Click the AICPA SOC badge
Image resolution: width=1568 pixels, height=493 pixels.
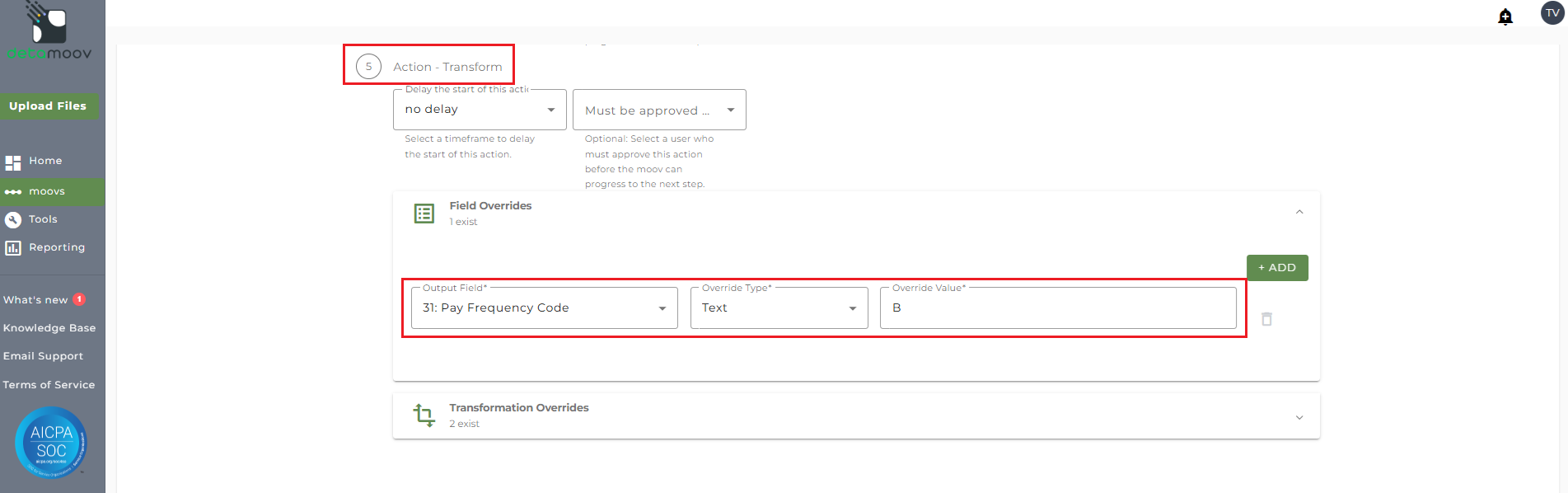coord(51,443)
